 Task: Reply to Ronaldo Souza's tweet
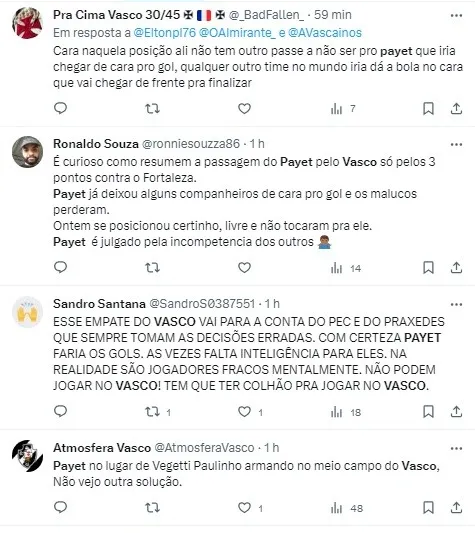[61, 268]
